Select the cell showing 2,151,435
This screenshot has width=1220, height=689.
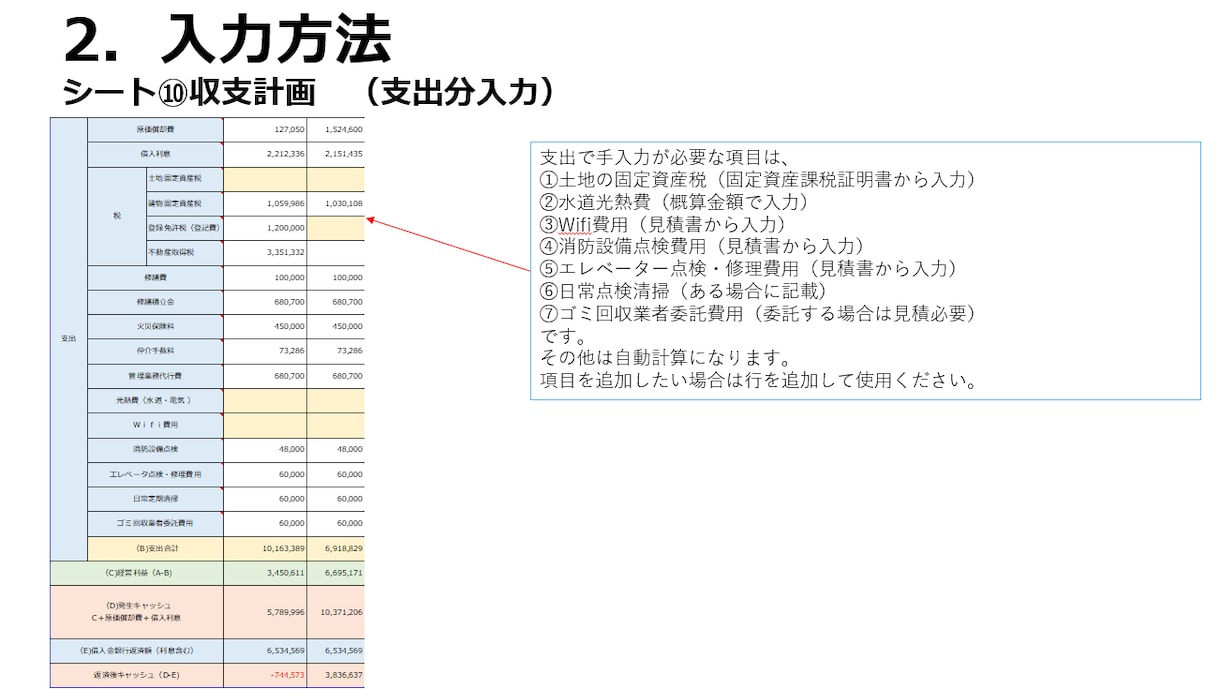click(x=336, y=155)
